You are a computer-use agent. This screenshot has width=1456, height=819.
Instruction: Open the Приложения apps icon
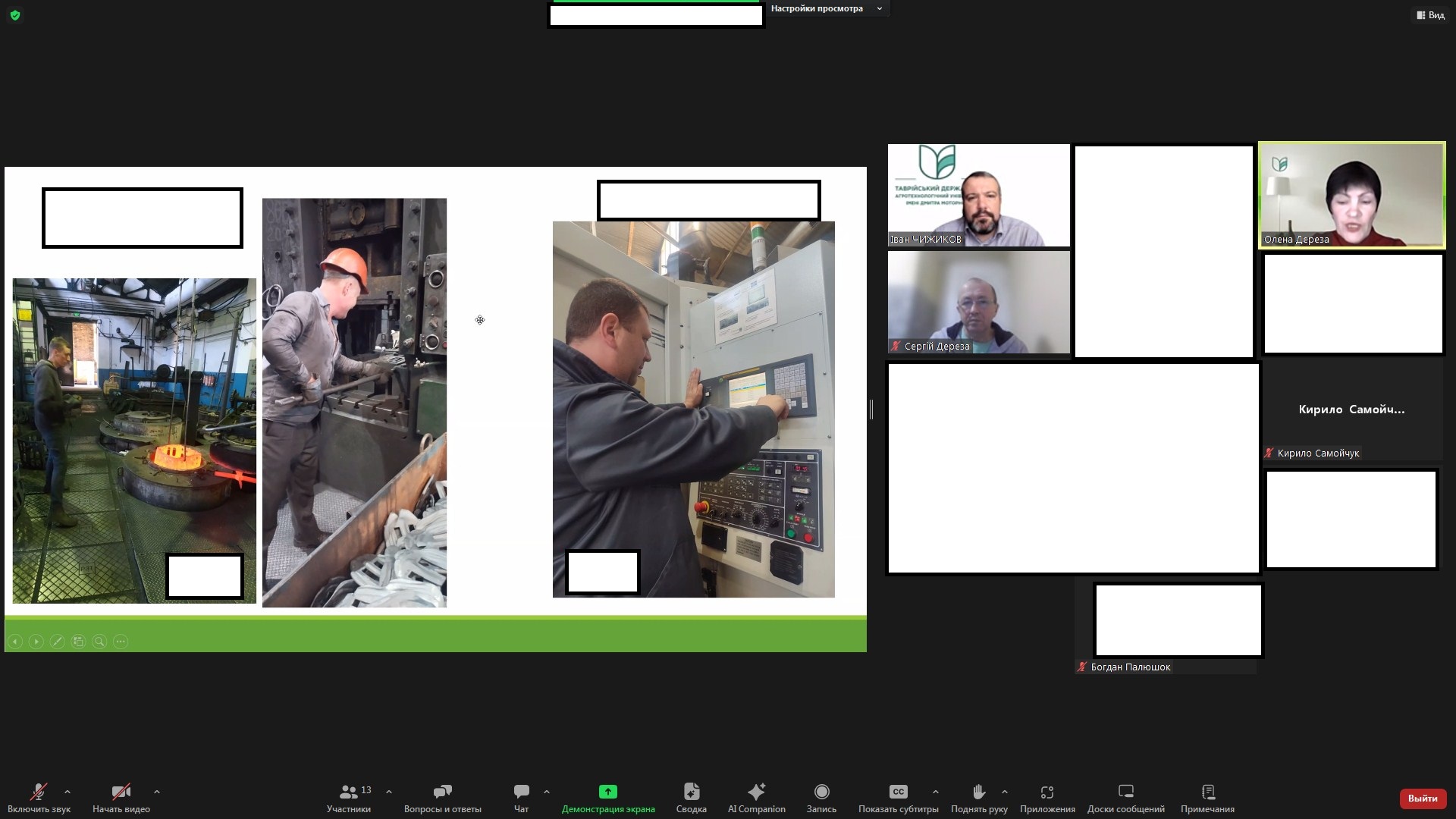[x=1046, y=792]
